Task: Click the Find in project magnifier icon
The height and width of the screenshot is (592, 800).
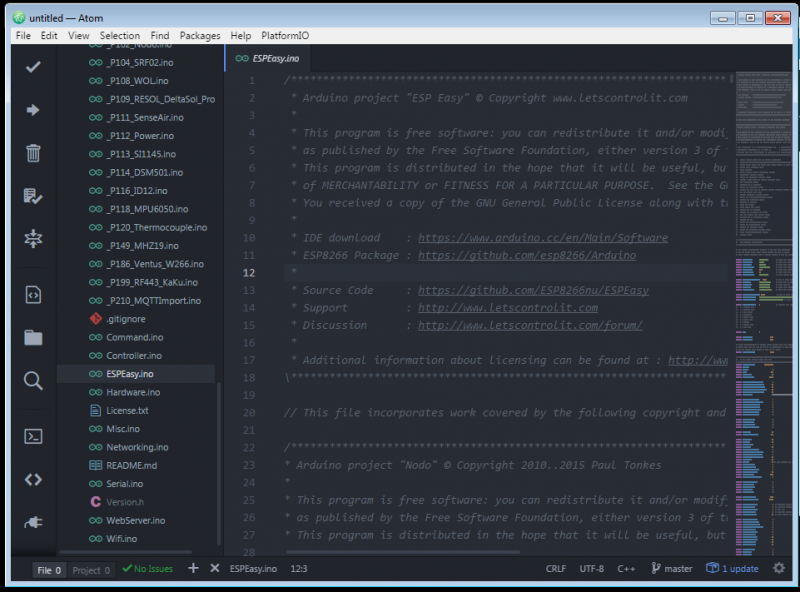Action: [x=33, y=381]
